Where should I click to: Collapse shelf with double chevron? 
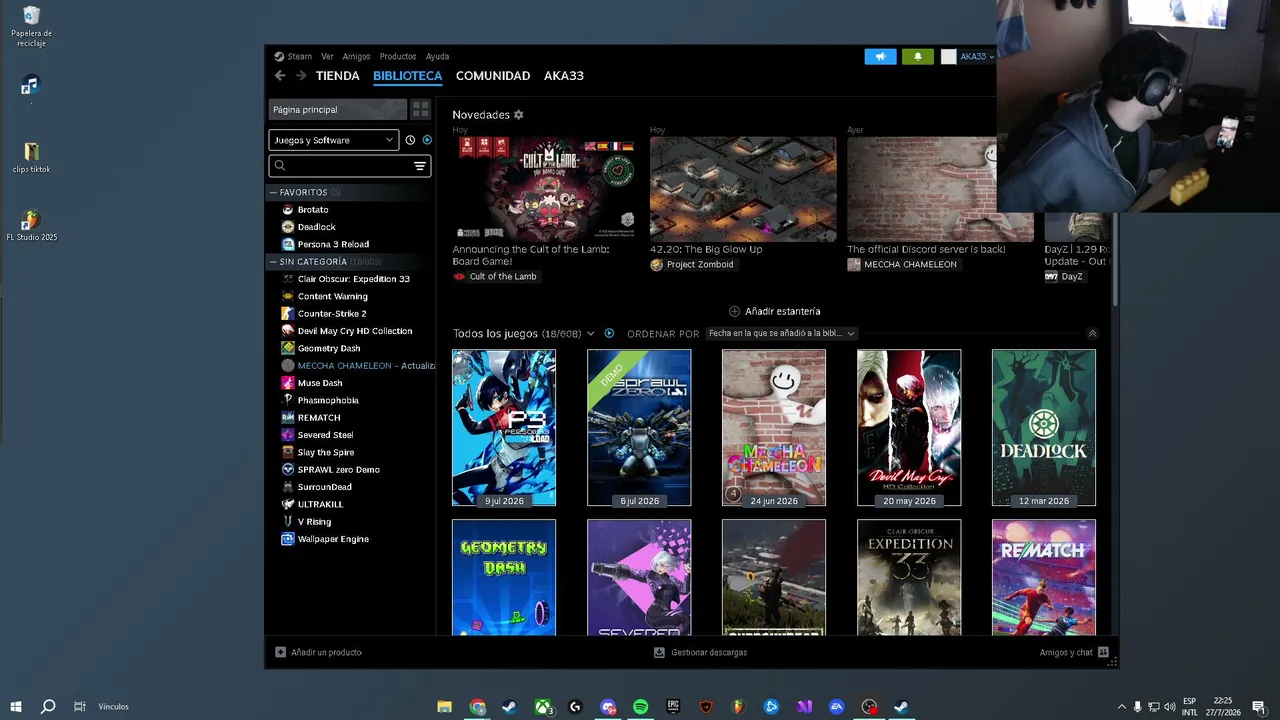click(1092, 333)
